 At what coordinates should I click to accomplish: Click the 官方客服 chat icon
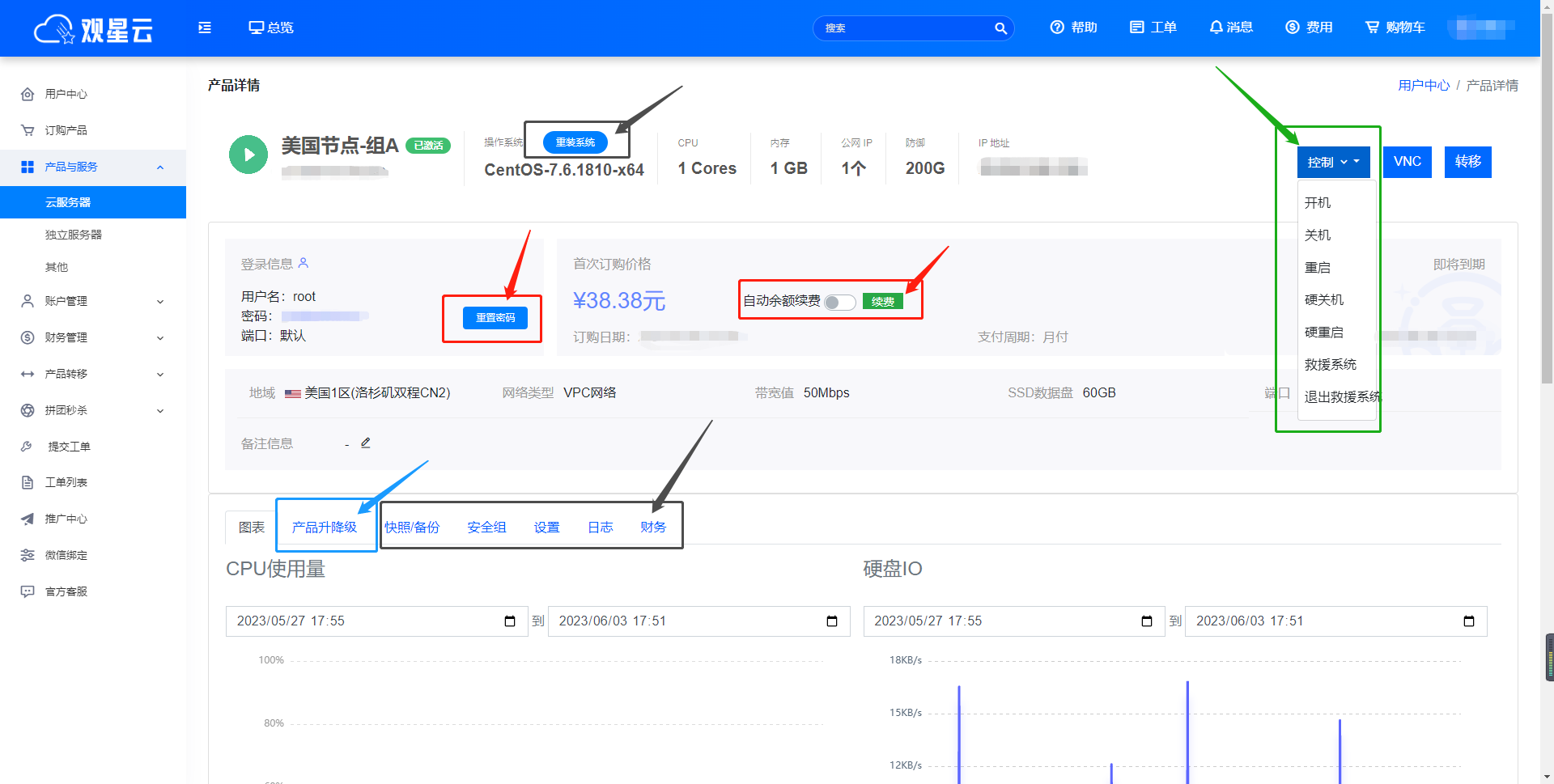coord(28,591)
